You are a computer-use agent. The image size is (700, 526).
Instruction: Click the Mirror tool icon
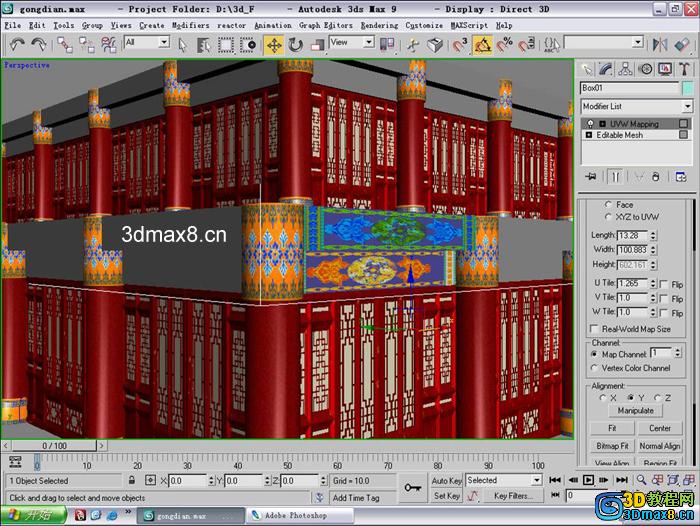click(x=660, y=45)
